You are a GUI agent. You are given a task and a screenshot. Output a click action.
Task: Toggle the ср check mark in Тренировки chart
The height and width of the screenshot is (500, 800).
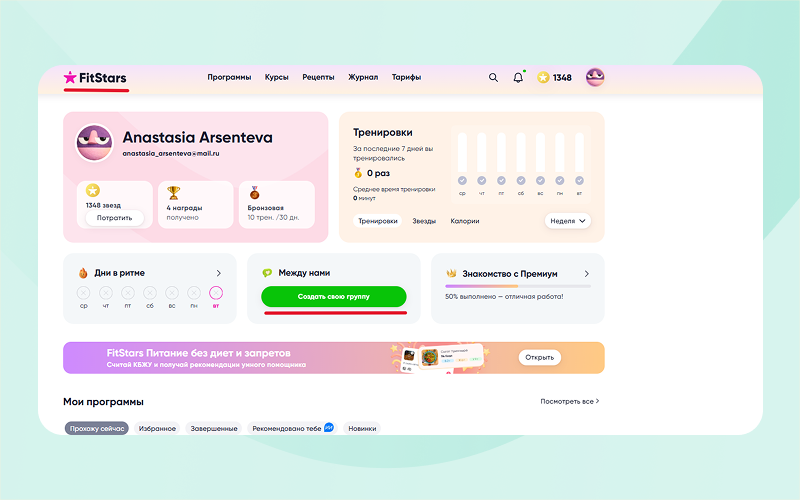(x=462, y=181)
